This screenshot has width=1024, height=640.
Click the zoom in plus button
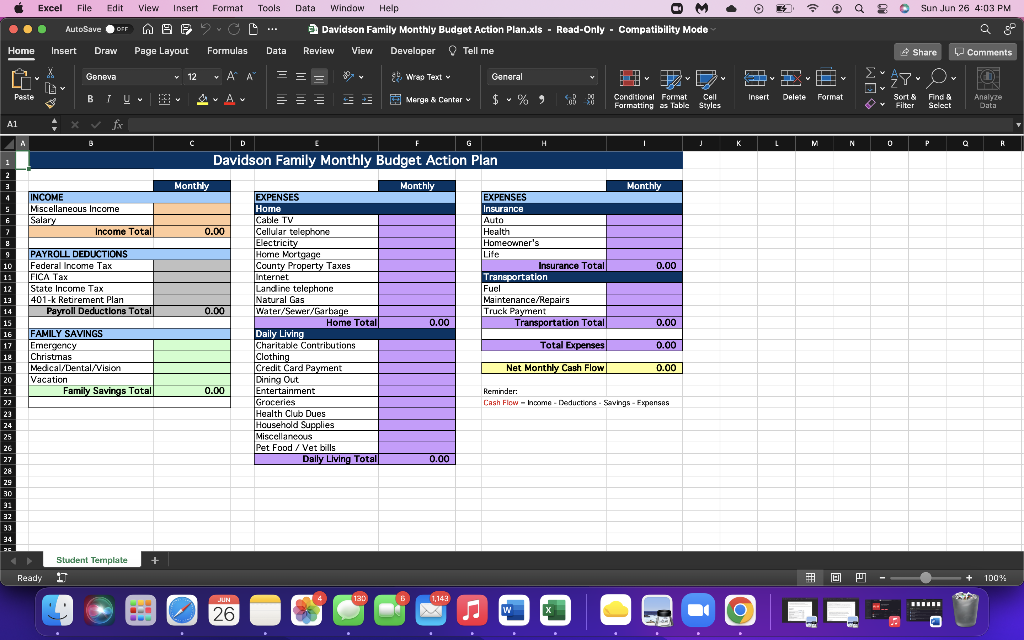click(969, 578)
